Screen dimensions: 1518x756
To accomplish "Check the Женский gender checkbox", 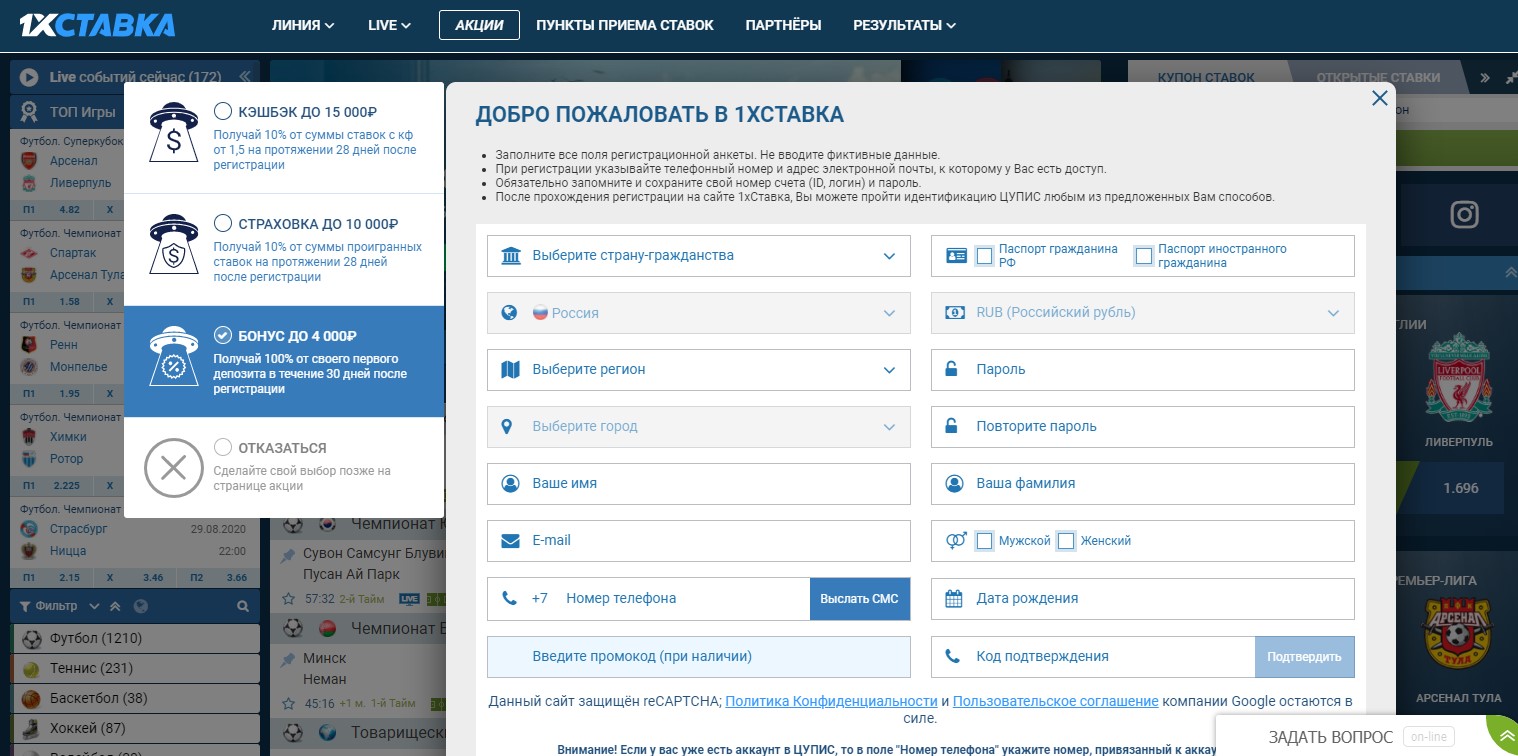I will (x=1066, y=541).
